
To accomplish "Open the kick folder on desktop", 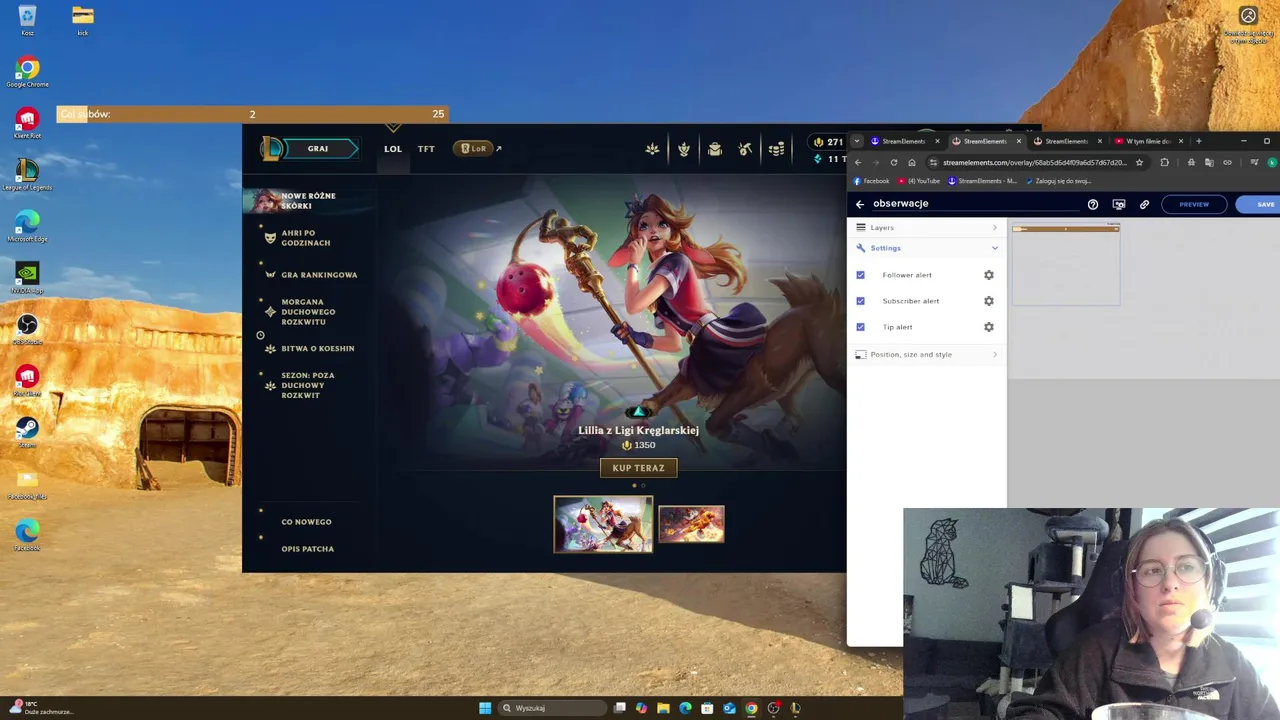I will pyautogui.click(x=83, y=19).
